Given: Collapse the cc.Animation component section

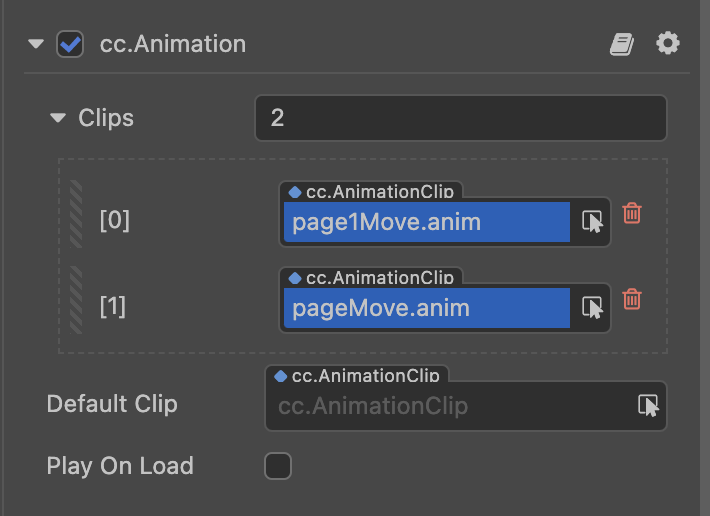Looking at the screenshot, I should point(37,44).
